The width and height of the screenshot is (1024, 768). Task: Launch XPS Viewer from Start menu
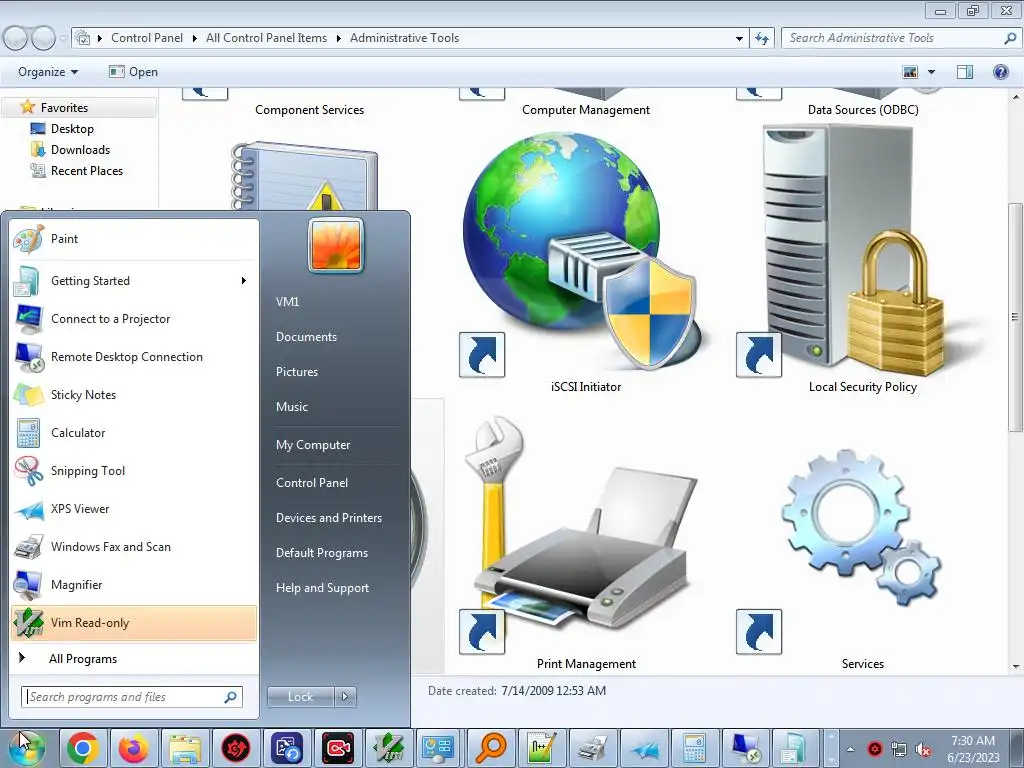(134, 509)
